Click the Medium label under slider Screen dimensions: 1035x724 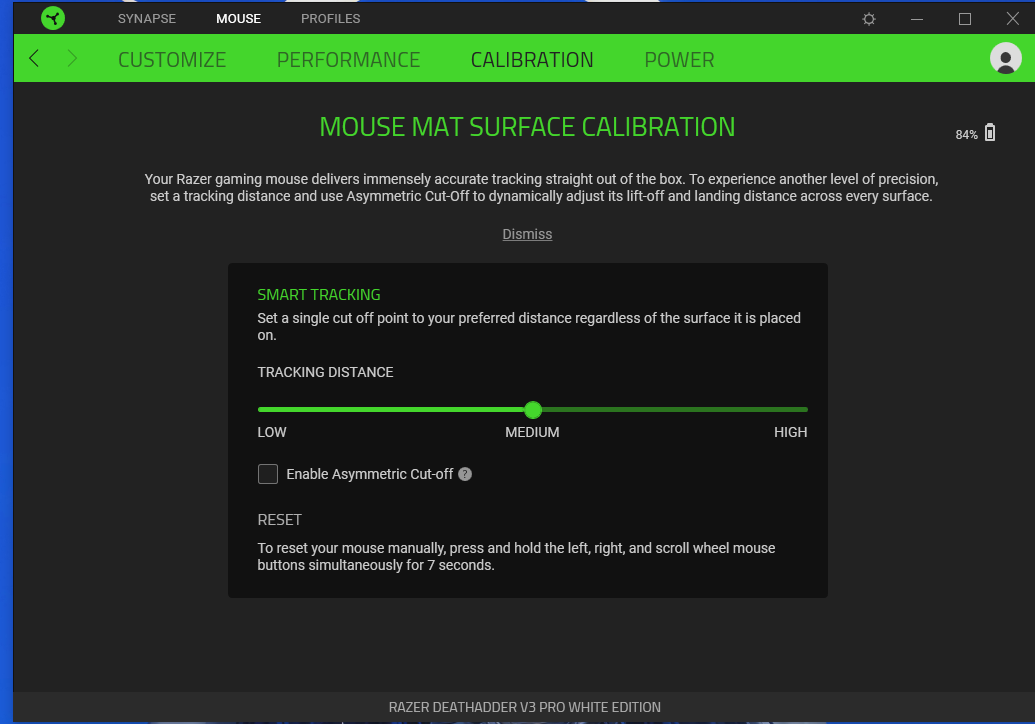pyautogui.click(x=532, y=432)
